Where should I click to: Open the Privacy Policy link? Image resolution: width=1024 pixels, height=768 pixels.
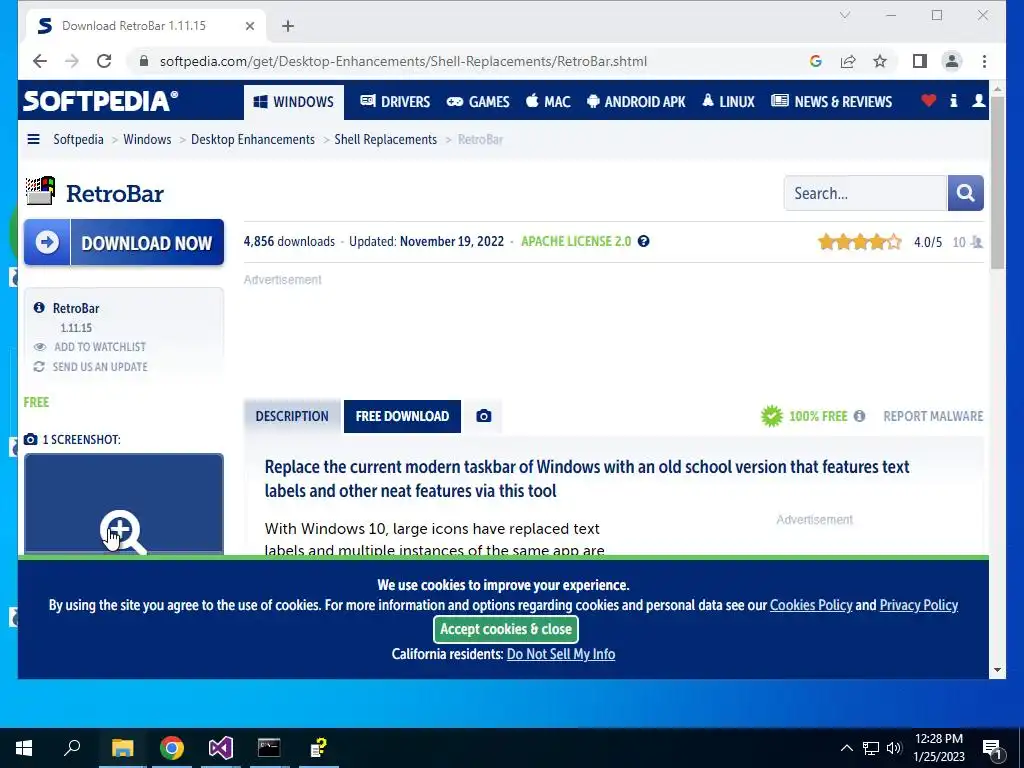[919, 605]
